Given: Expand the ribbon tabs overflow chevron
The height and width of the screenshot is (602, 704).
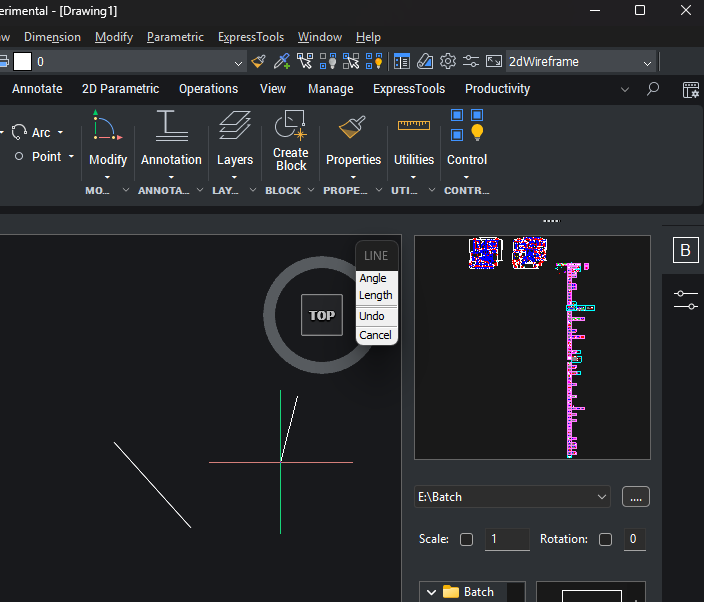Looking at the screenshot, I should [x=625, y=89].
